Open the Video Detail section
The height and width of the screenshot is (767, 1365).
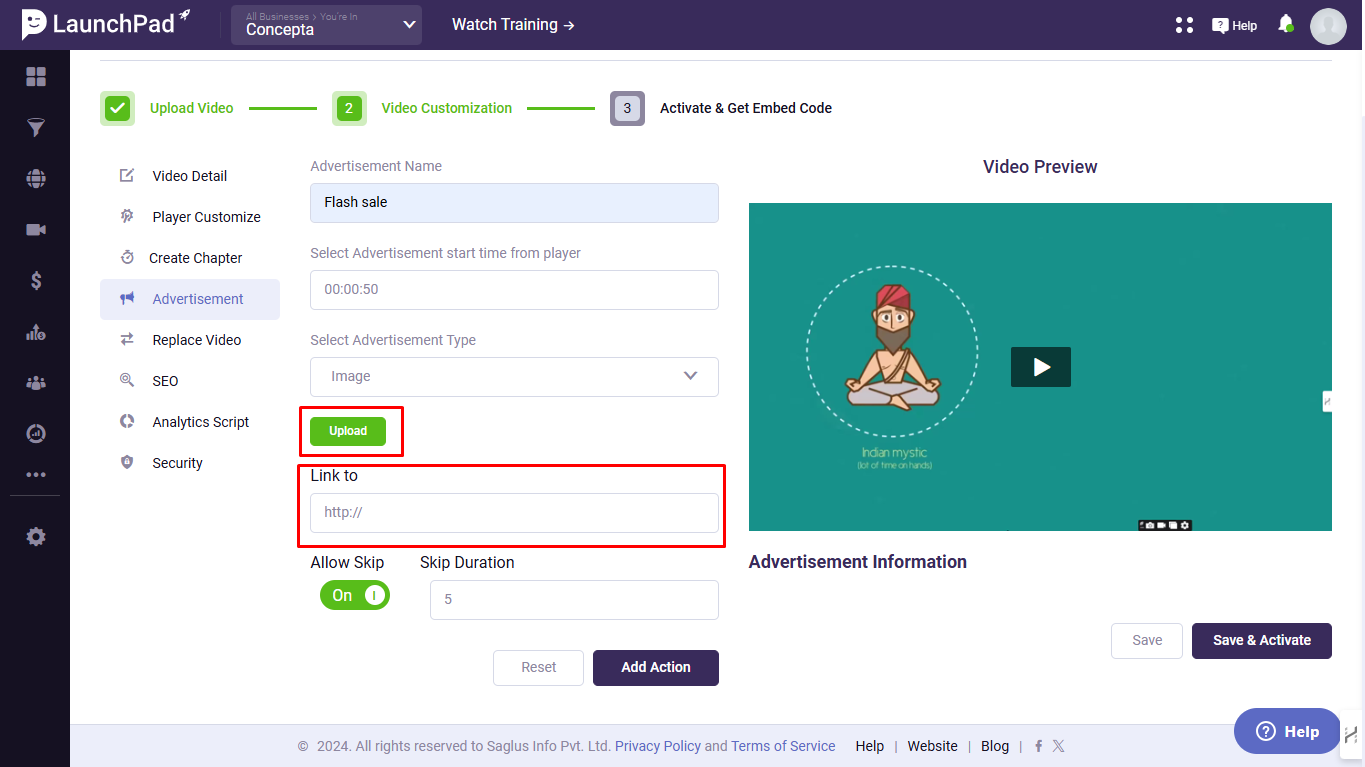pyautogui.click(x=190, y=176)
